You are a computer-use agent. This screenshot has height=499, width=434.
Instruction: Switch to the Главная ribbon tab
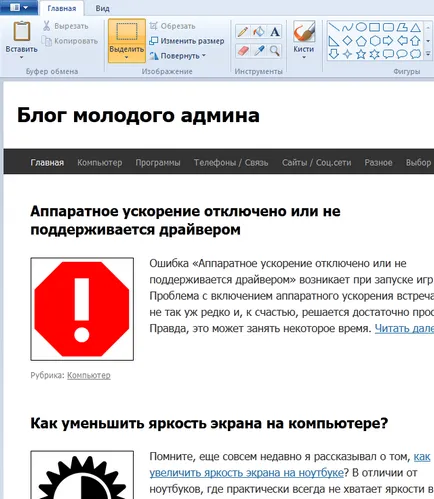tap(62, 8)
